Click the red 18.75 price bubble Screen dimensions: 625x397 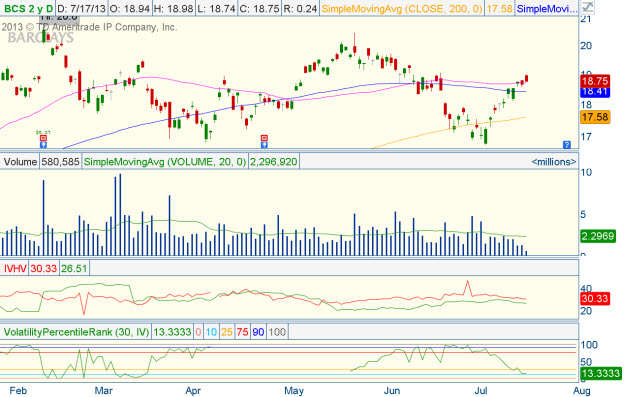595,81
